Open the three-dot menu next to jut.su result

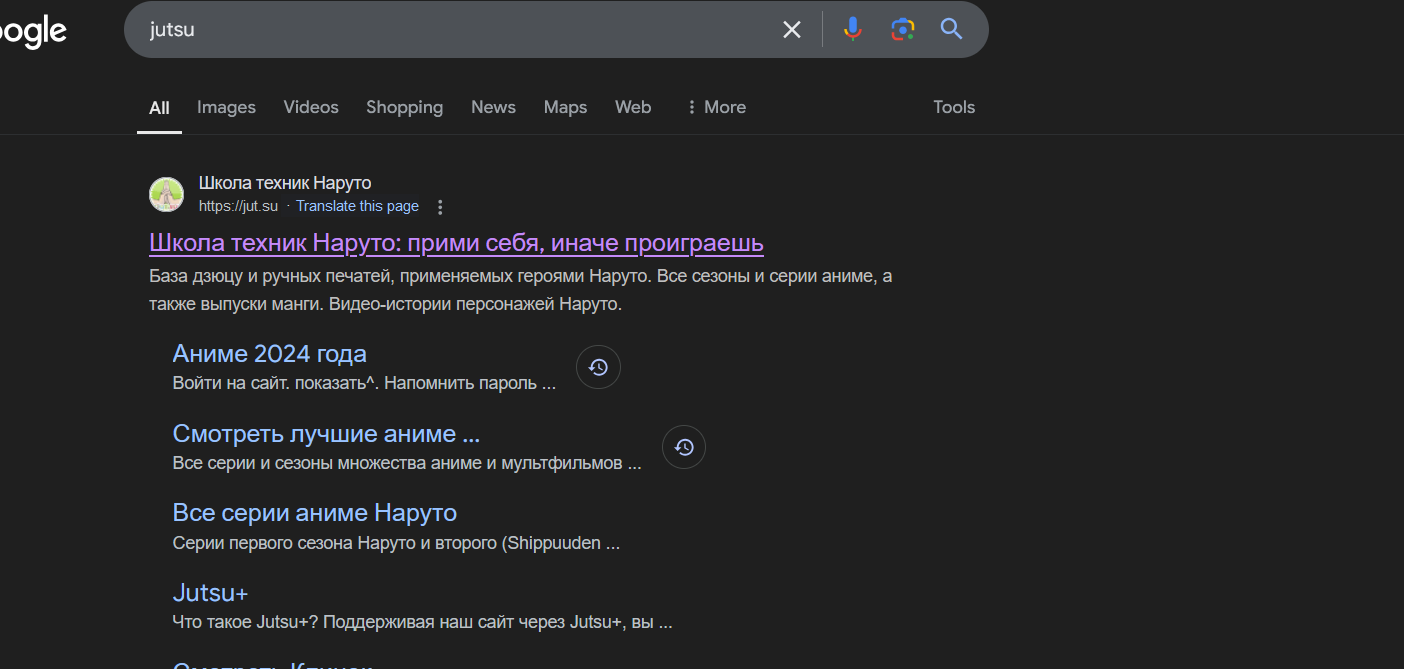pos(440,206)
